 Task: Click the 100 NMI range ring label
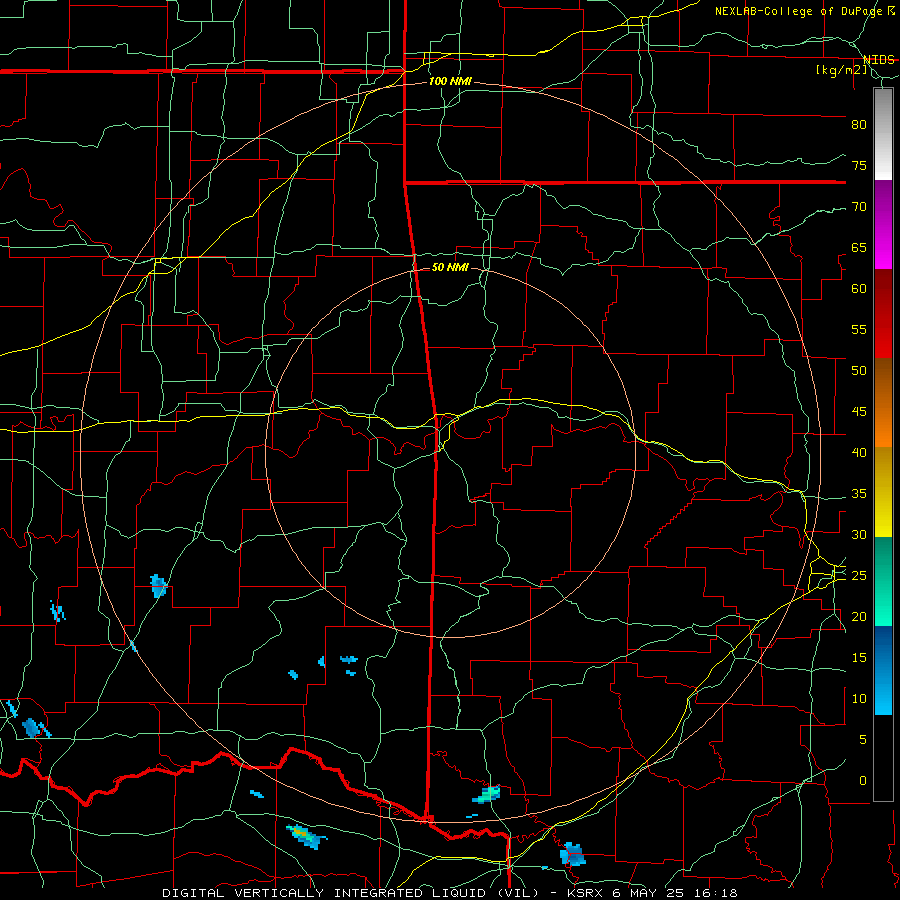click(x=450, y=82)
